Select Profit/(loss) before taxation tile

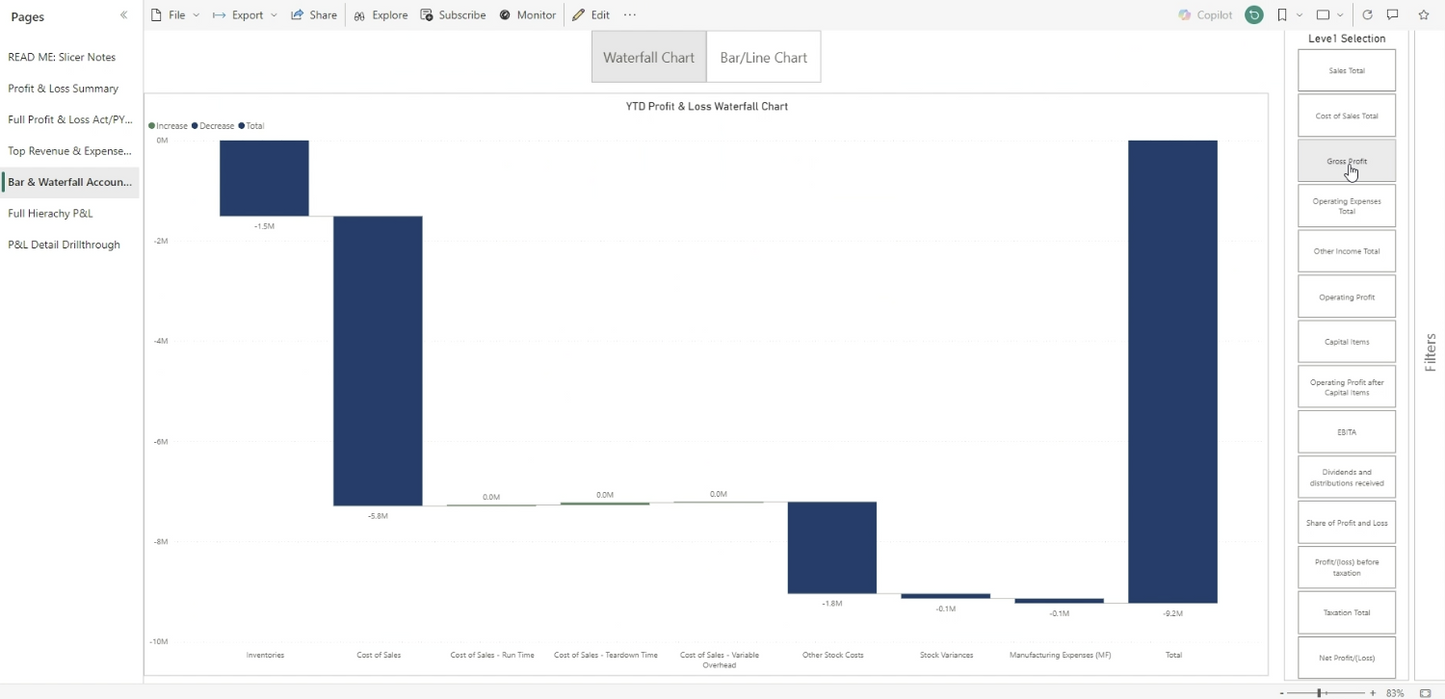[1347, 568]
